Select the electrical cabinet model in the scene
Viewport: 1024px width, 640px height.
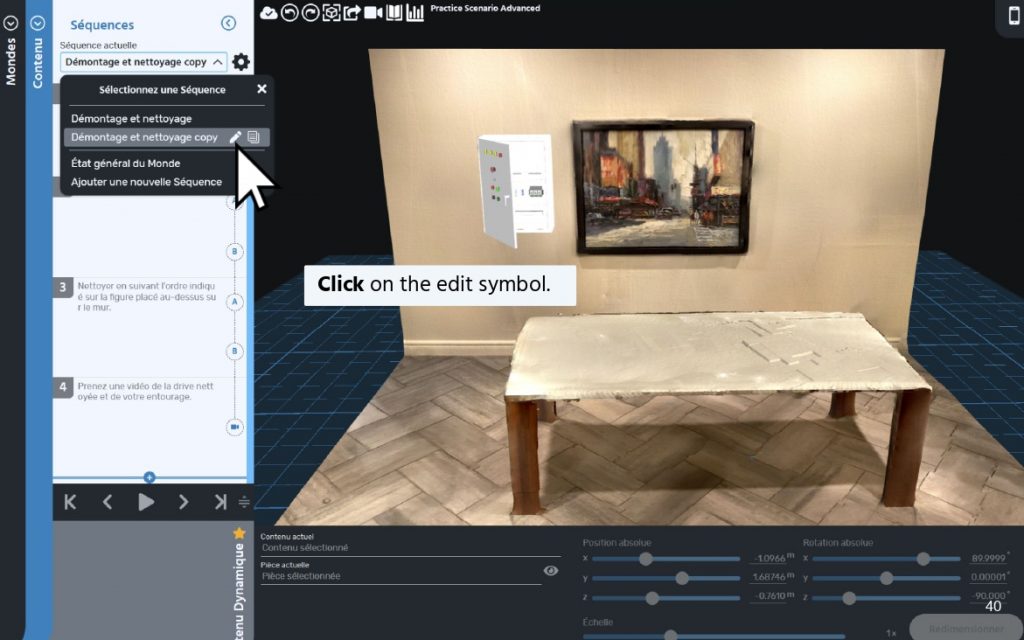(x=516, y=189)
